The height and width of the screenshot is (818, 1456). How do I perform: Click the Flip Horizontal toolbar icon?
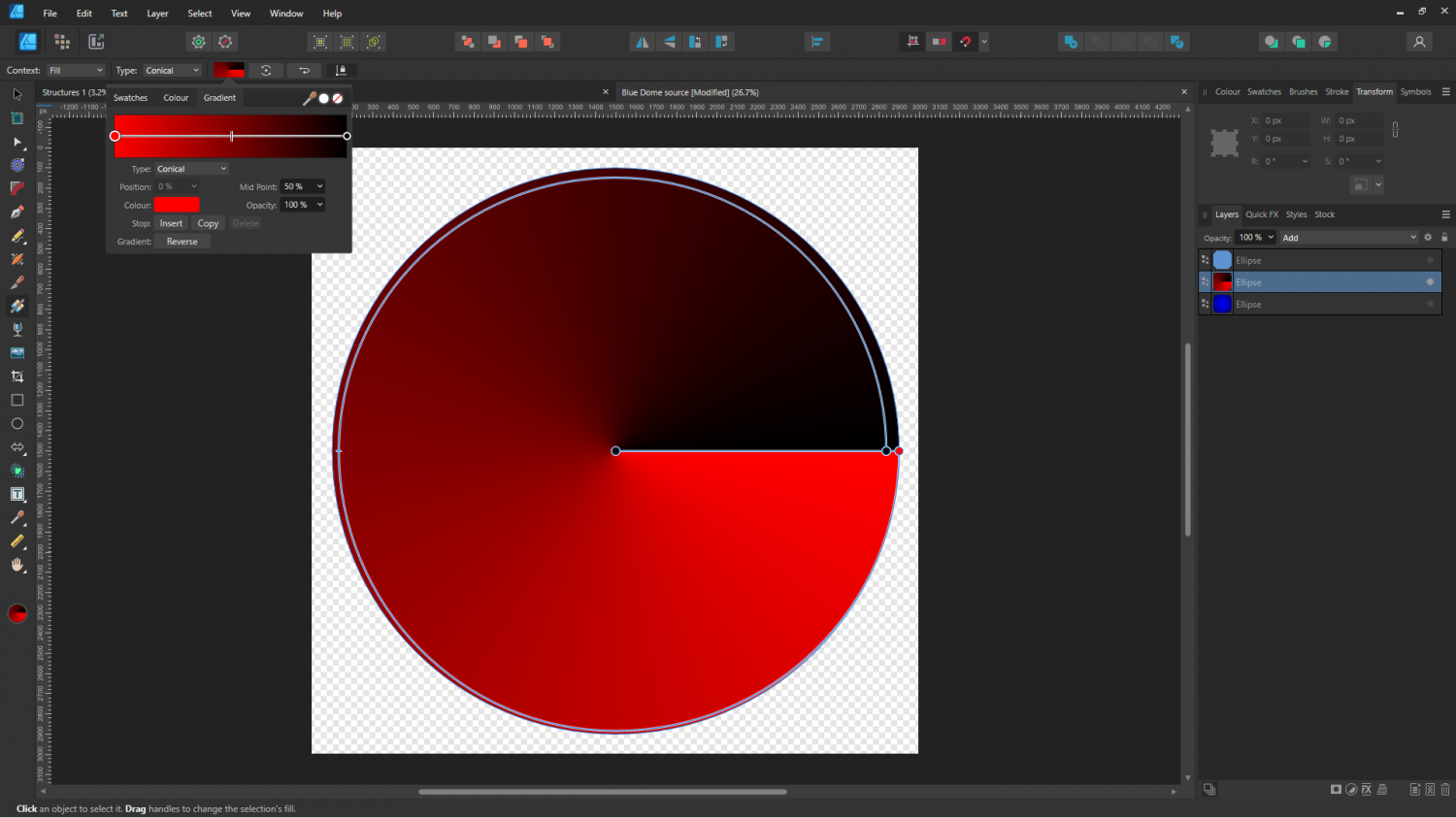coord(642,42)
